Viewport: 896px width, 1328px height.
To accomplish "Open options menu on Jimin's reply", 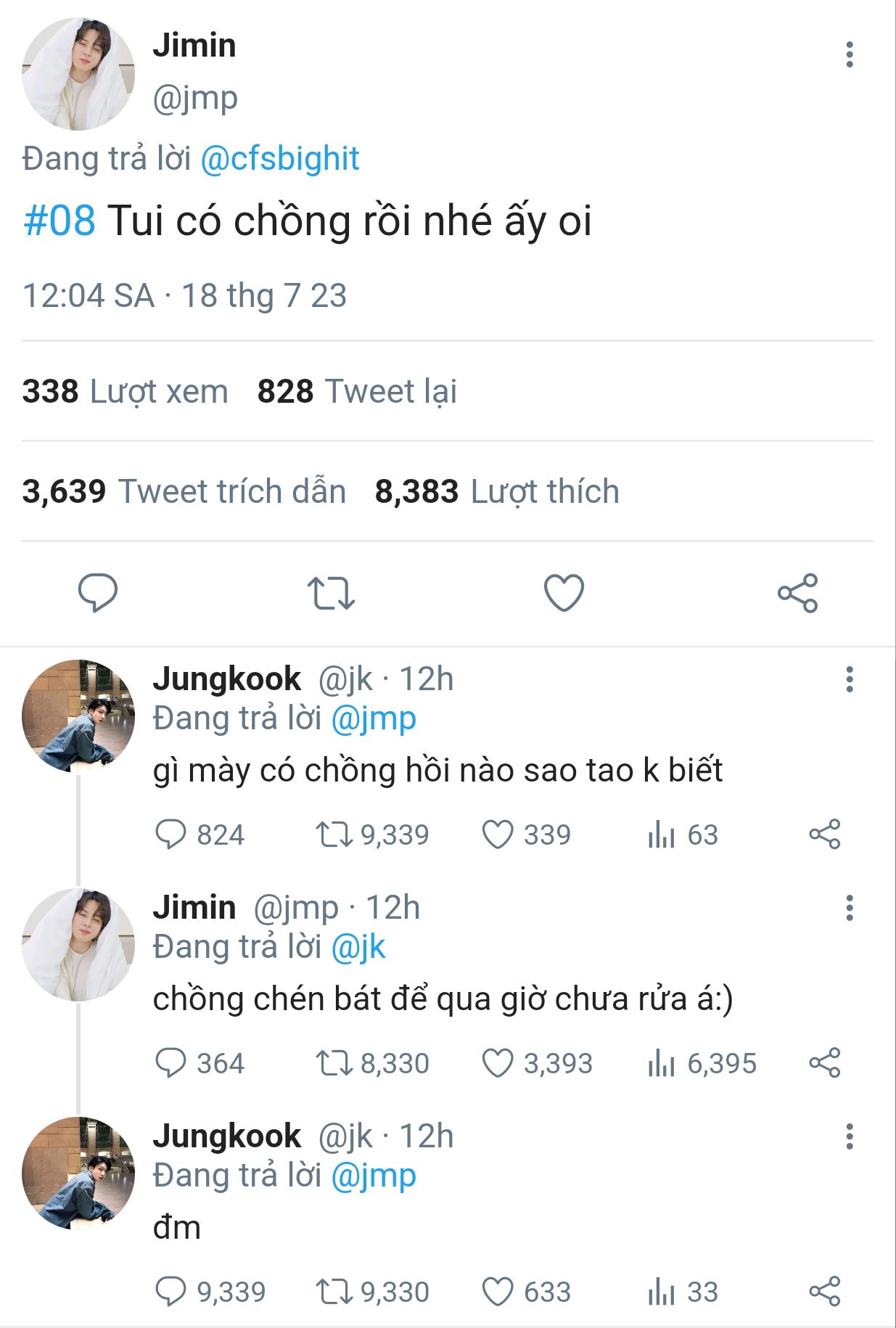I will [849, 909].
